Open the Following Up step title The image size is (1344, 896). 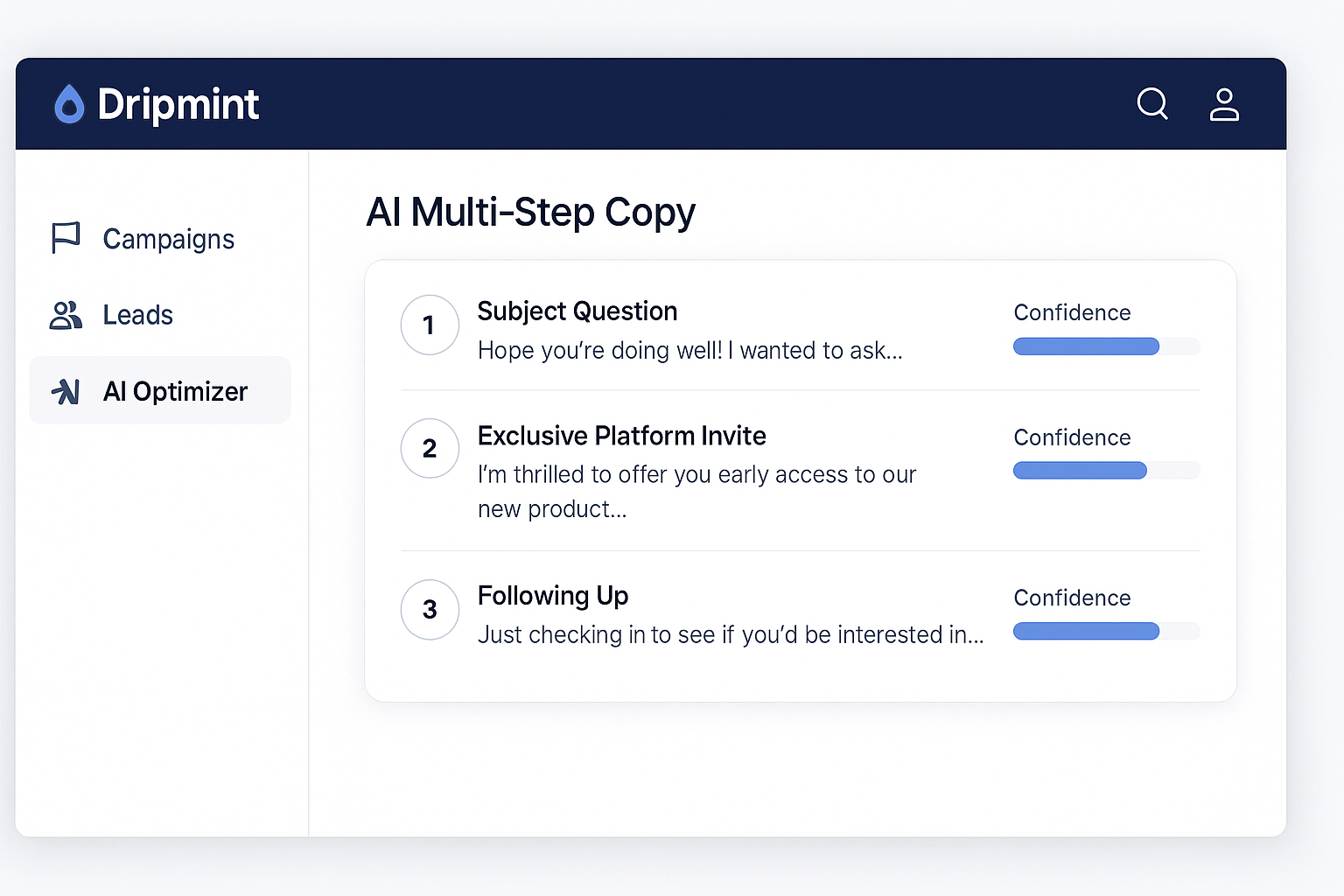coord(553,596)
